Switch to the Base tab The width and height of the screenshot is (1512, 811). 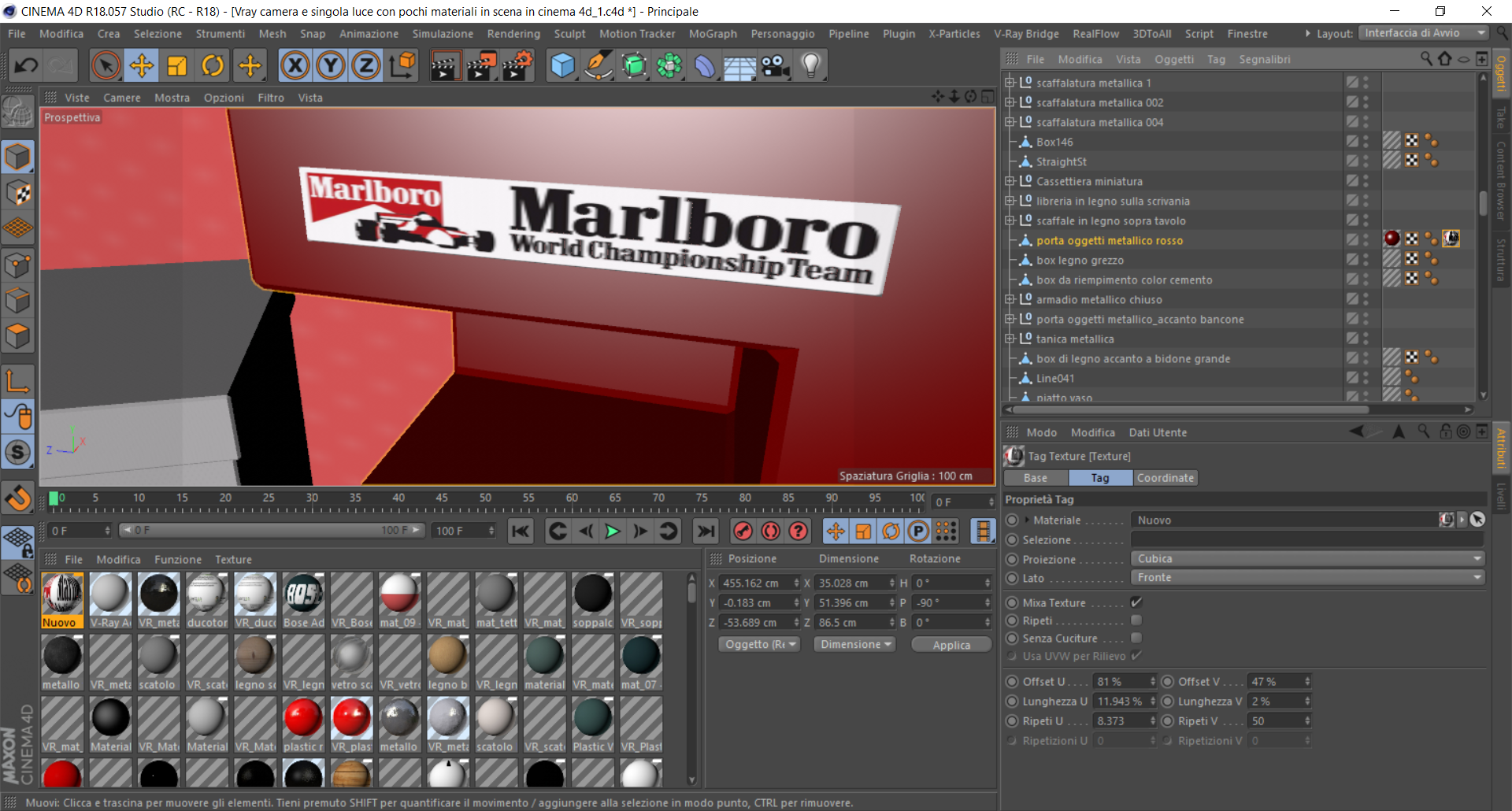[x=1036, y=478]
